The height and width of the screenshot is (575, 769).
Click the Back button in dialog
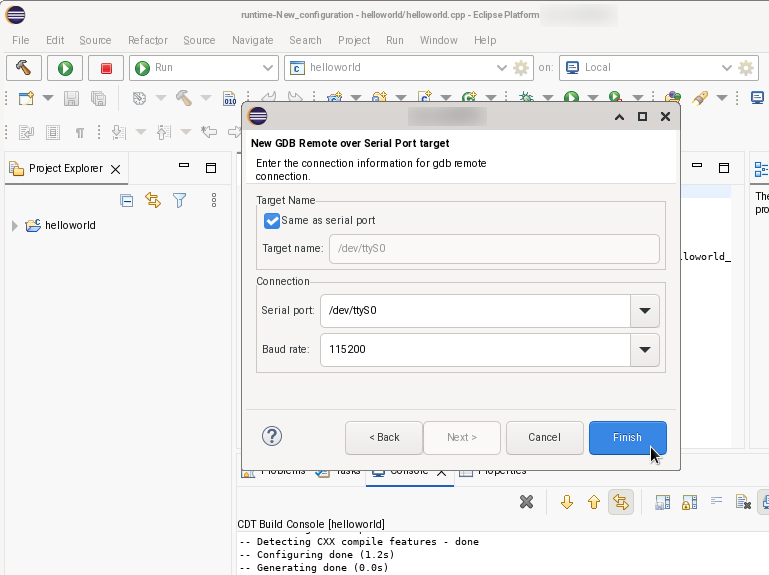tap(384, 437)
